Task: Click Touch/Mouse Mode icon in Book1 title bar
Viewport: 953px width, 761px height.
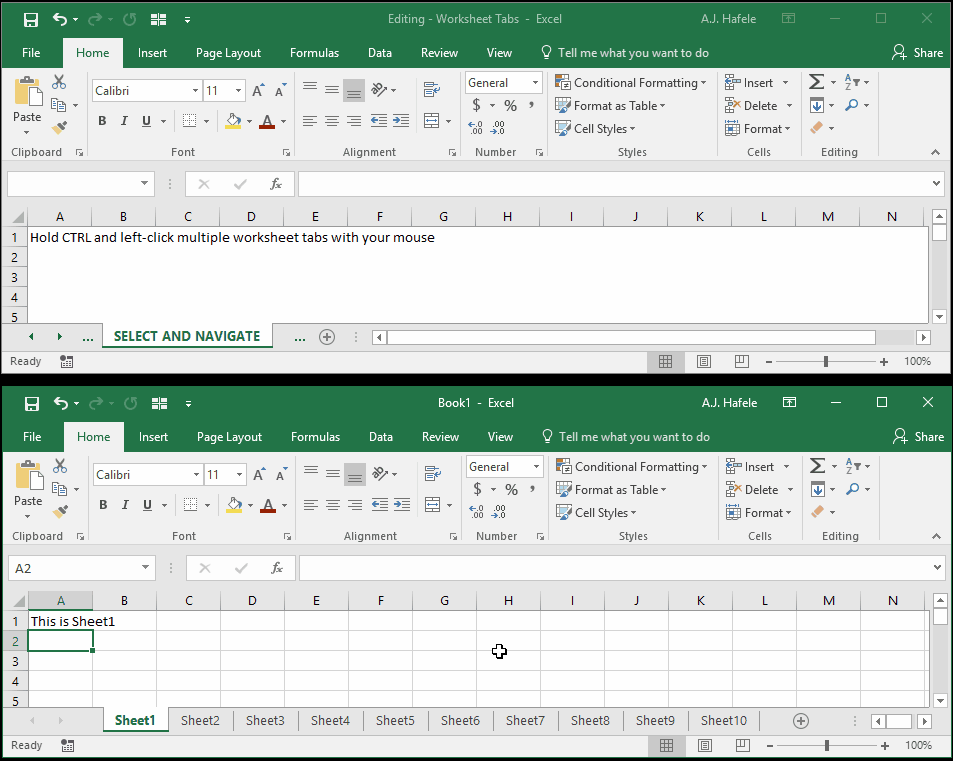Action: click(x=159, y=403)
